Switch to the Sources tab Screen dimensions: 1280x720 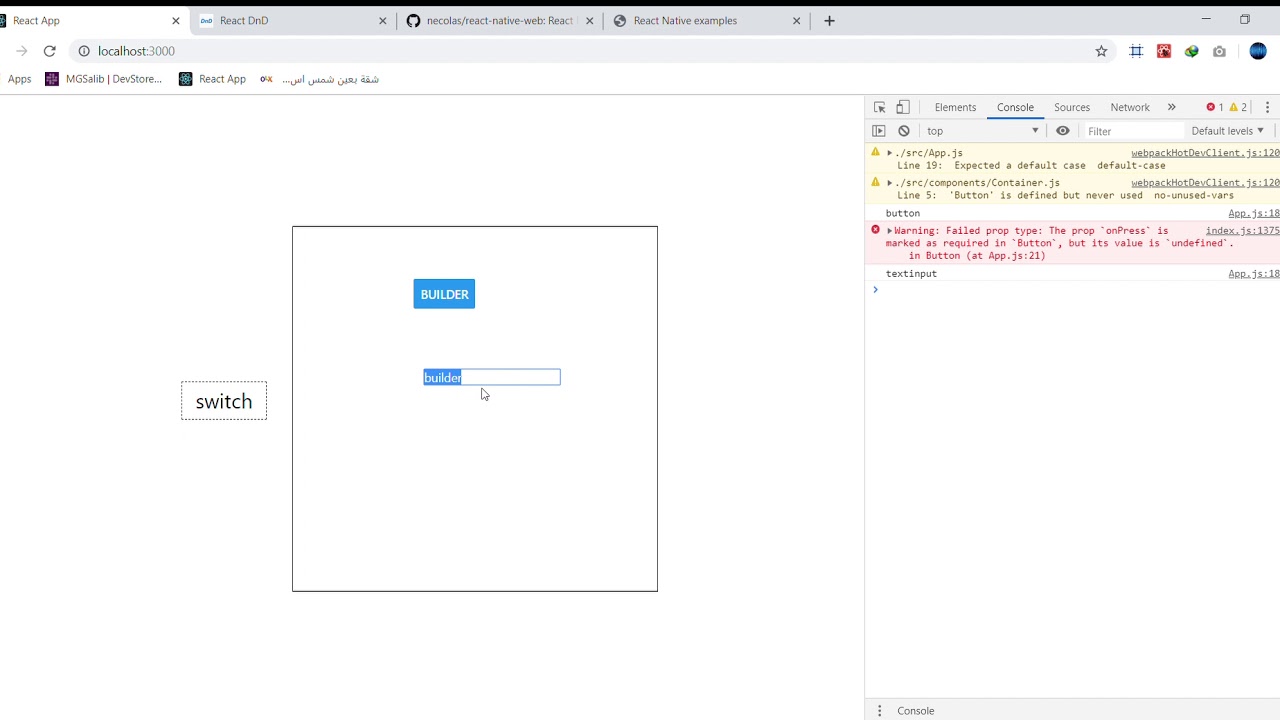coord(1072,107)
